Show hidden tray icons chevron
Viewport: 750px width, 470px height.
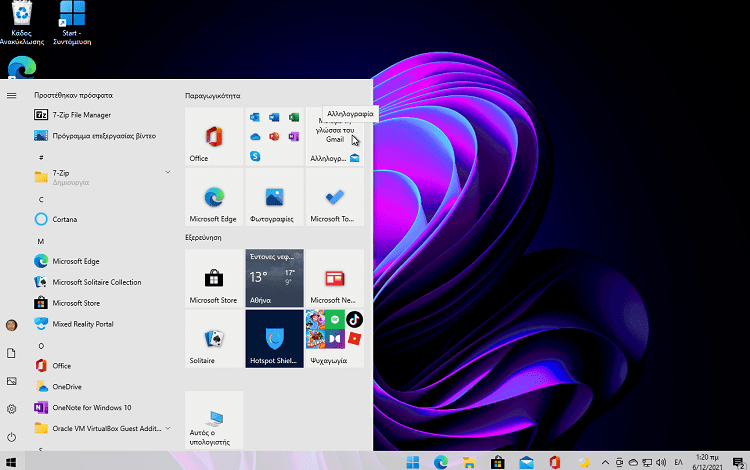[x=605, y=462]
